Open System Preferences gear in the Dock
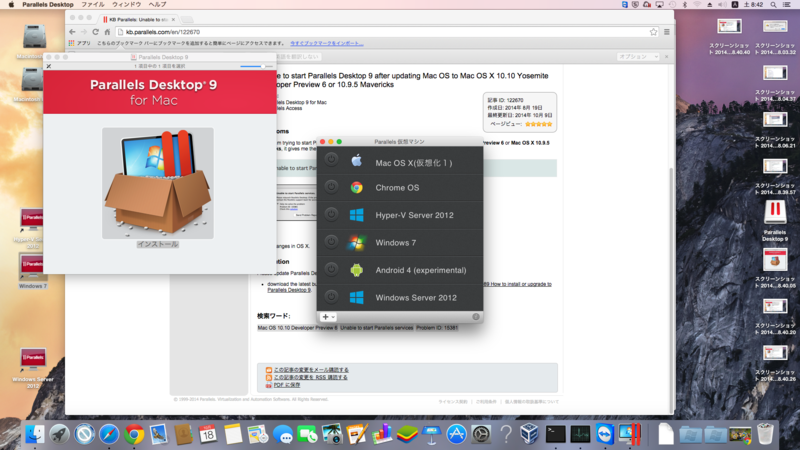 pyautogui.click(x=481, y=434)
